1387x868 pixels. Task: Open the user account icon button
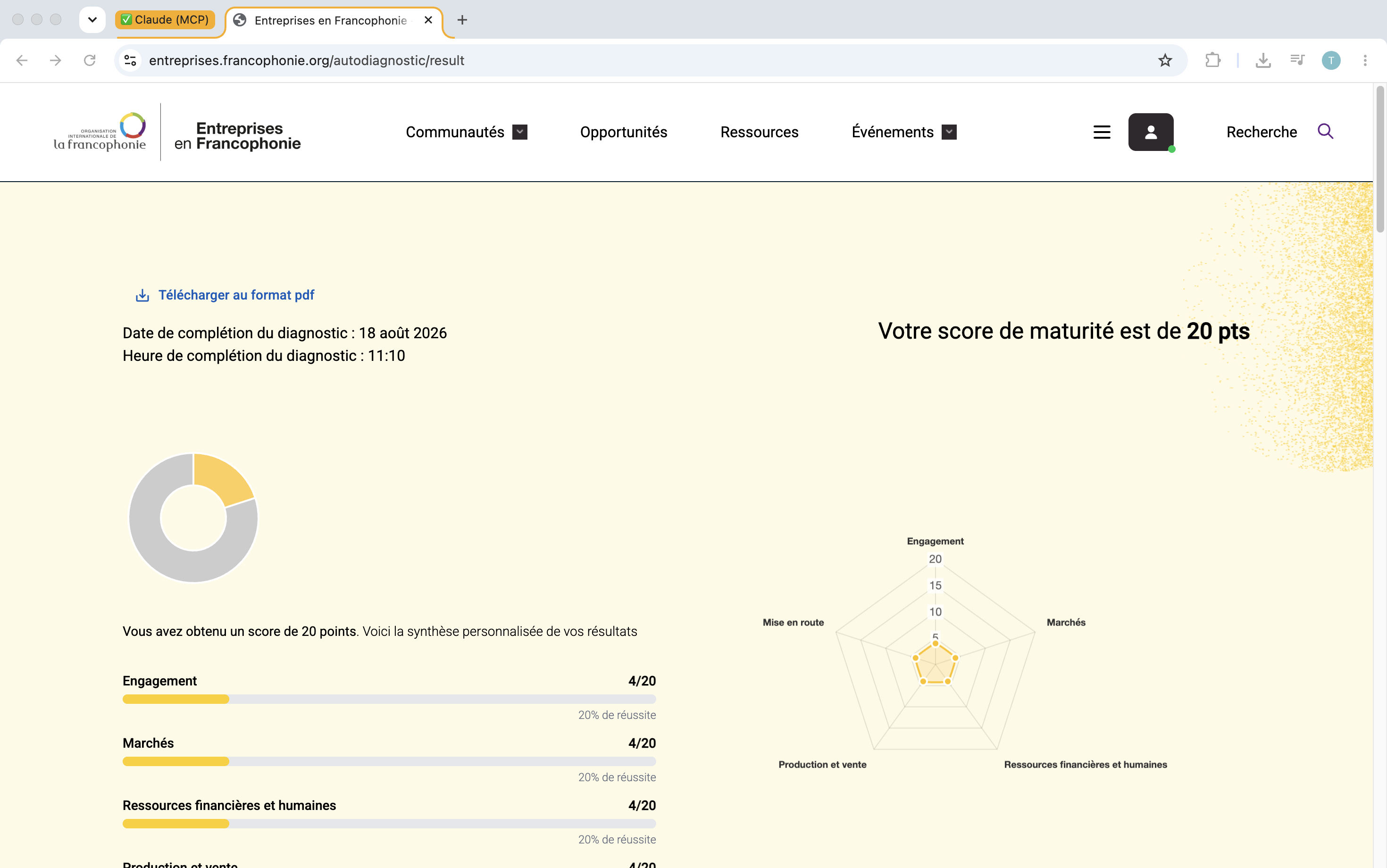(1151, 132)
